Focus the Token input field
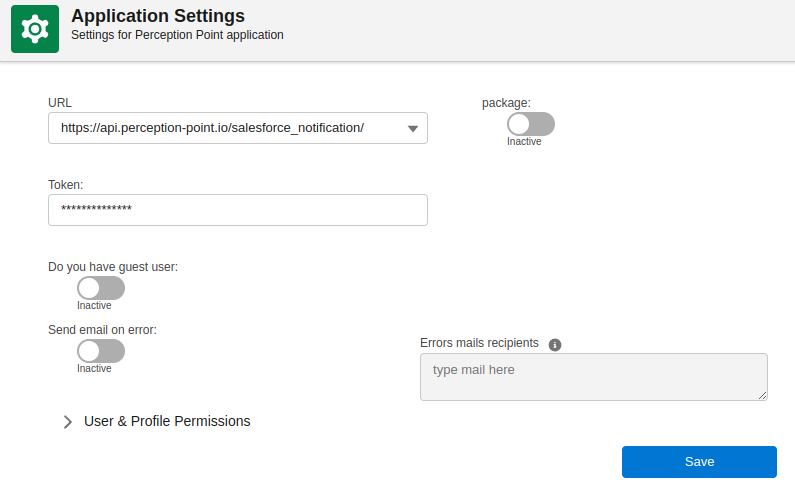The image size is (795, 498). click(238, 210)
